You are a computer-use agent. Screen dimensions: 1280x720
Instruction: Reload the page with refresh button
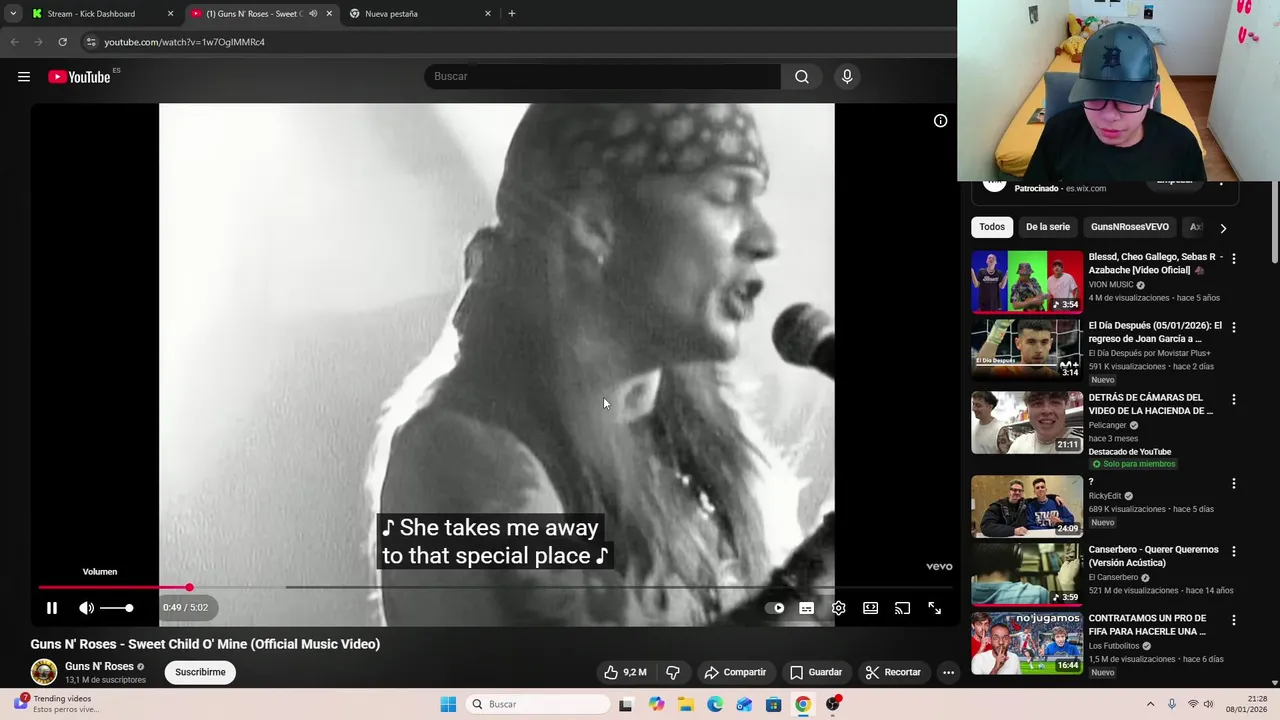click(62, 42)
